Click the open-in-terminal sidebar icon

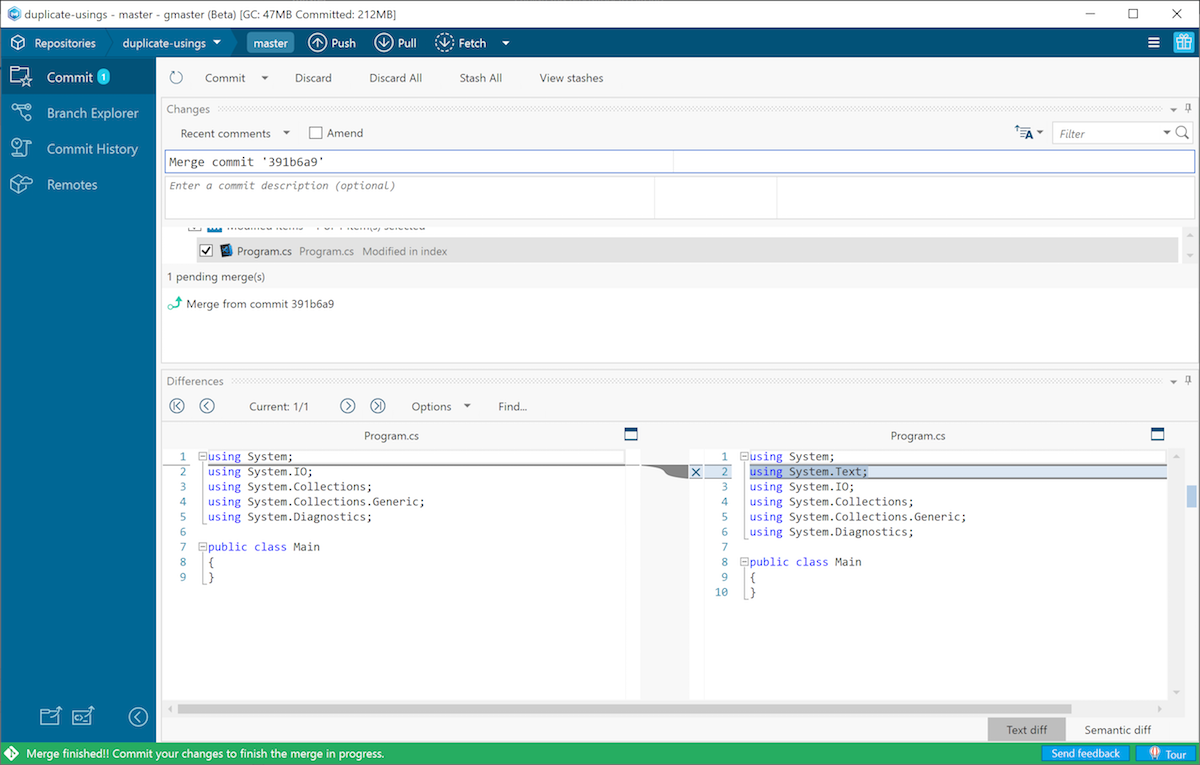[83, 716]
